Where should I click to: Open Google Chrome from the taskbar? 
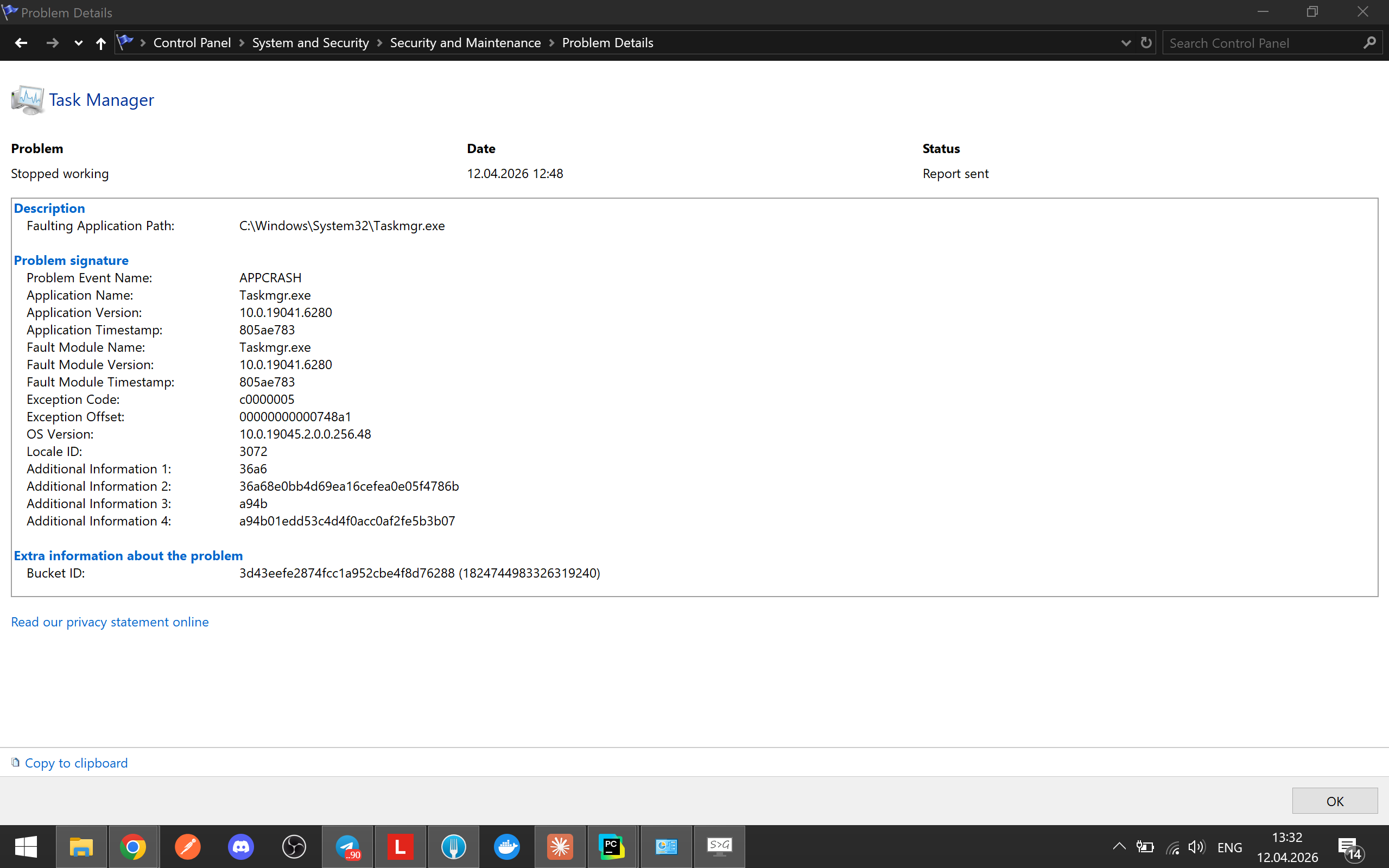coord(134,846)
